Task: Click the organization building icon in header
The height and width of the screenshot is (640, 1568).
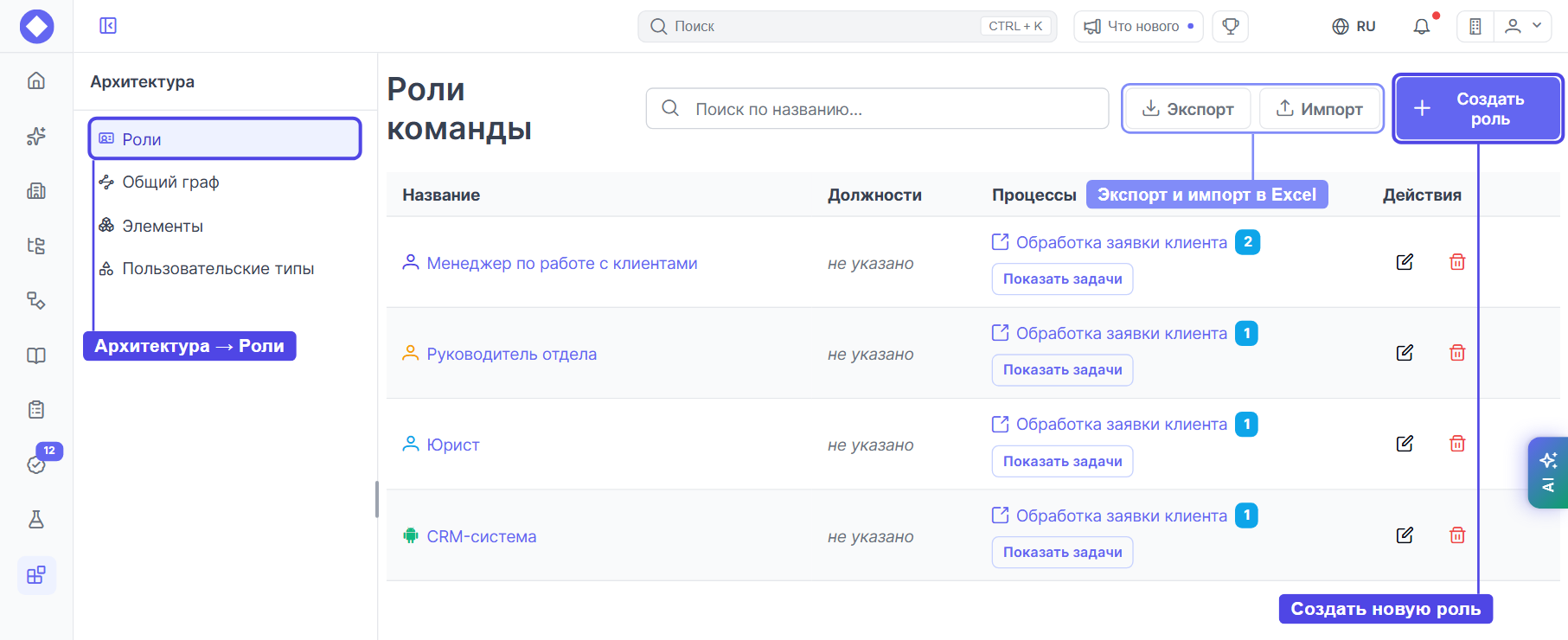Action: click(1475, 26)
